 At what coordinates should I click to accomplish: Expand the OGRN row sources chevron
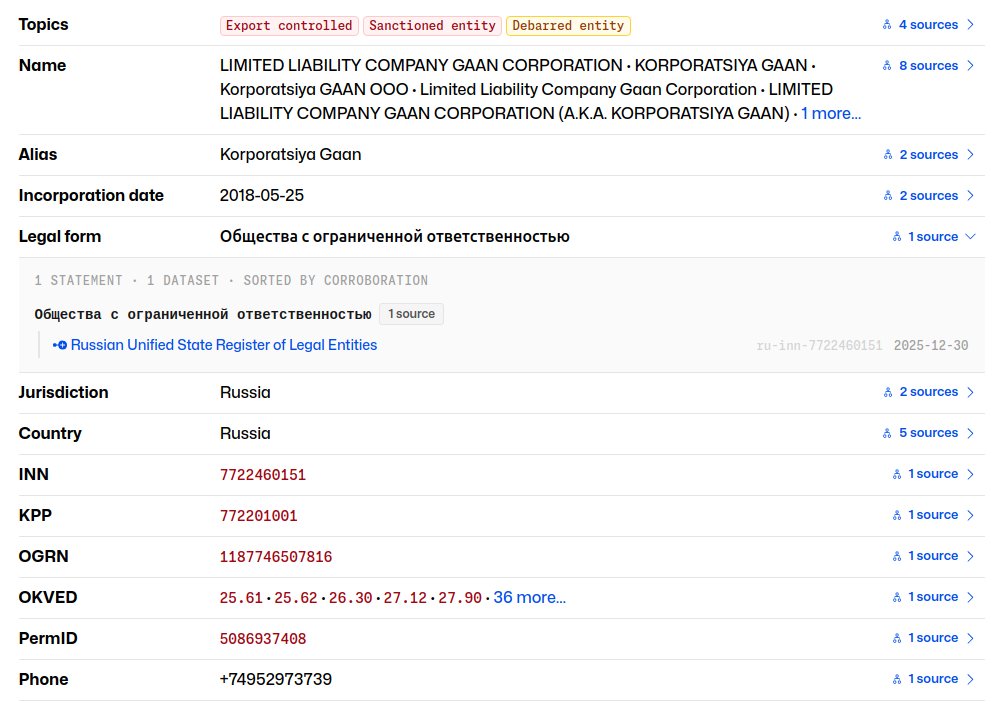click(971, 556)
